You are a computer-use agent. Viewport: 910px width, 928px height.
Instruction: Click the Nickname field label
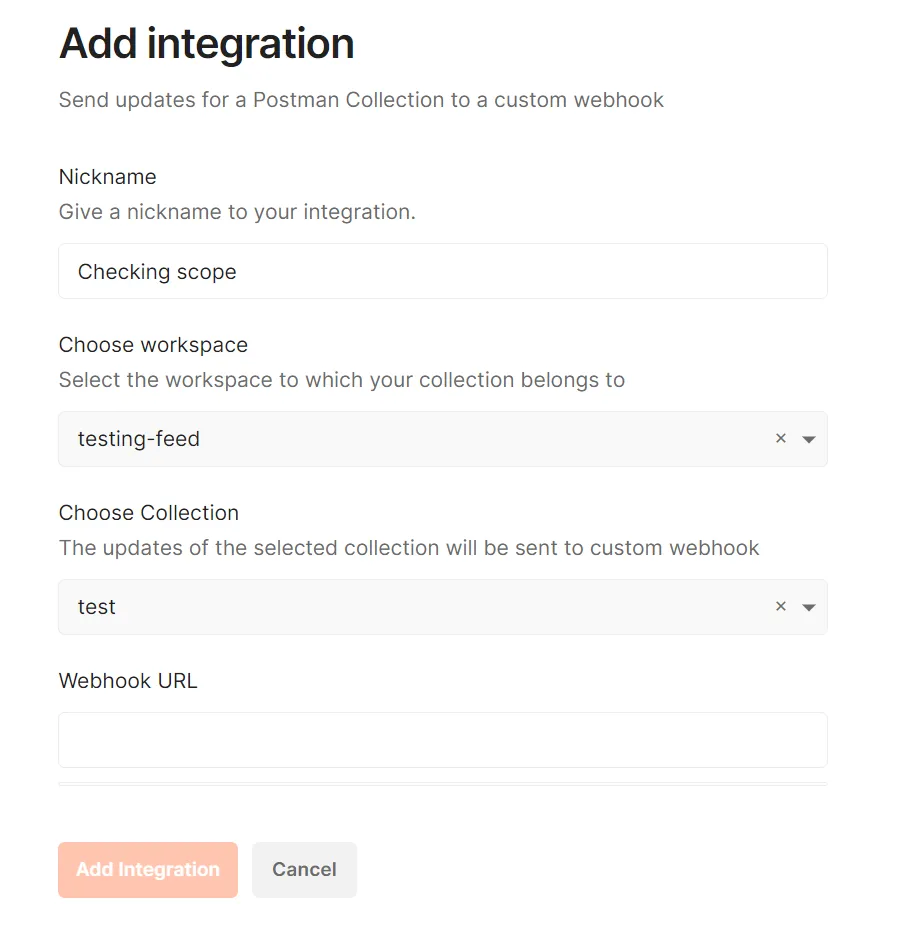[x=108, y=177]
